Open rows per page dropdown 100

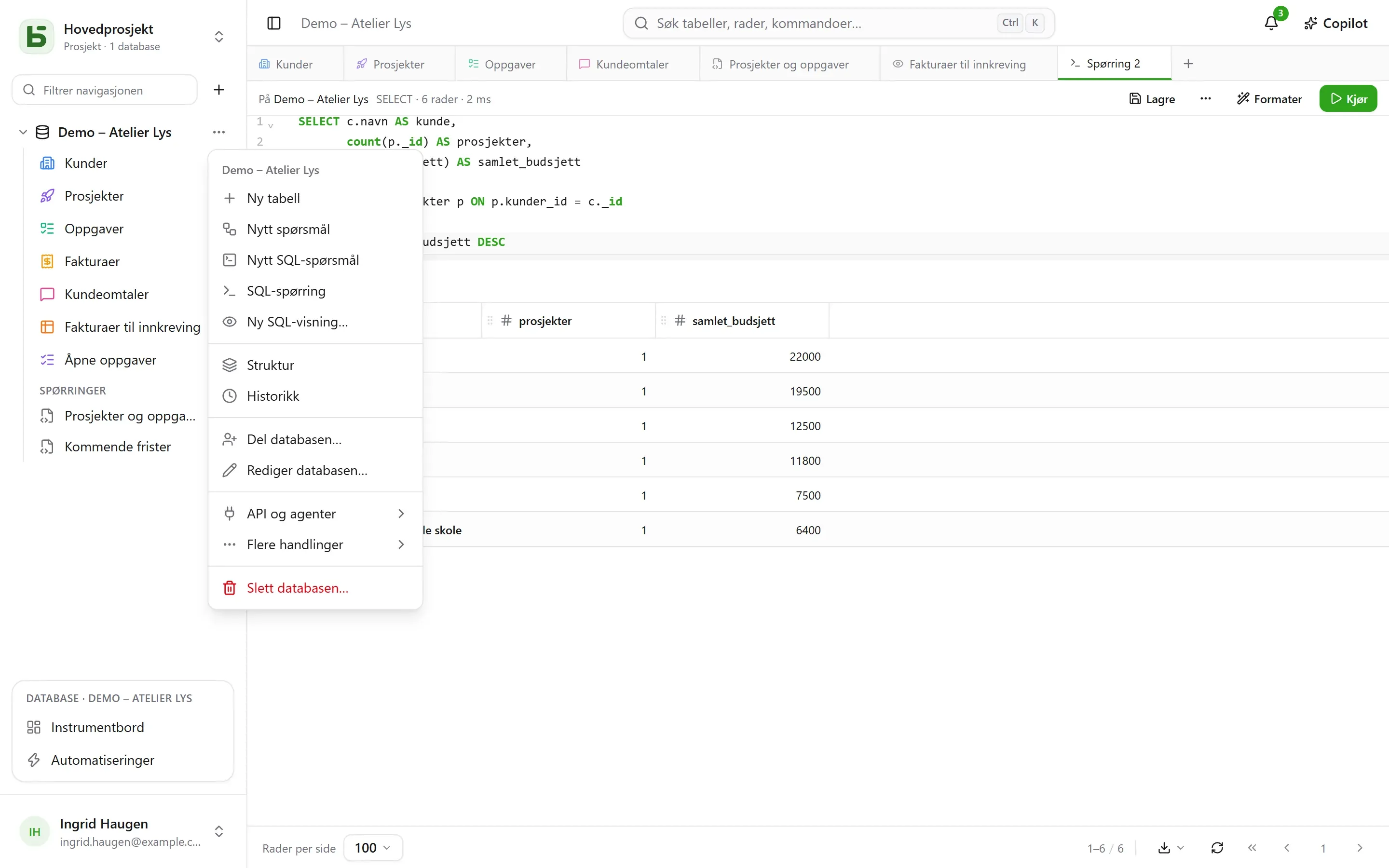point(372,847)
